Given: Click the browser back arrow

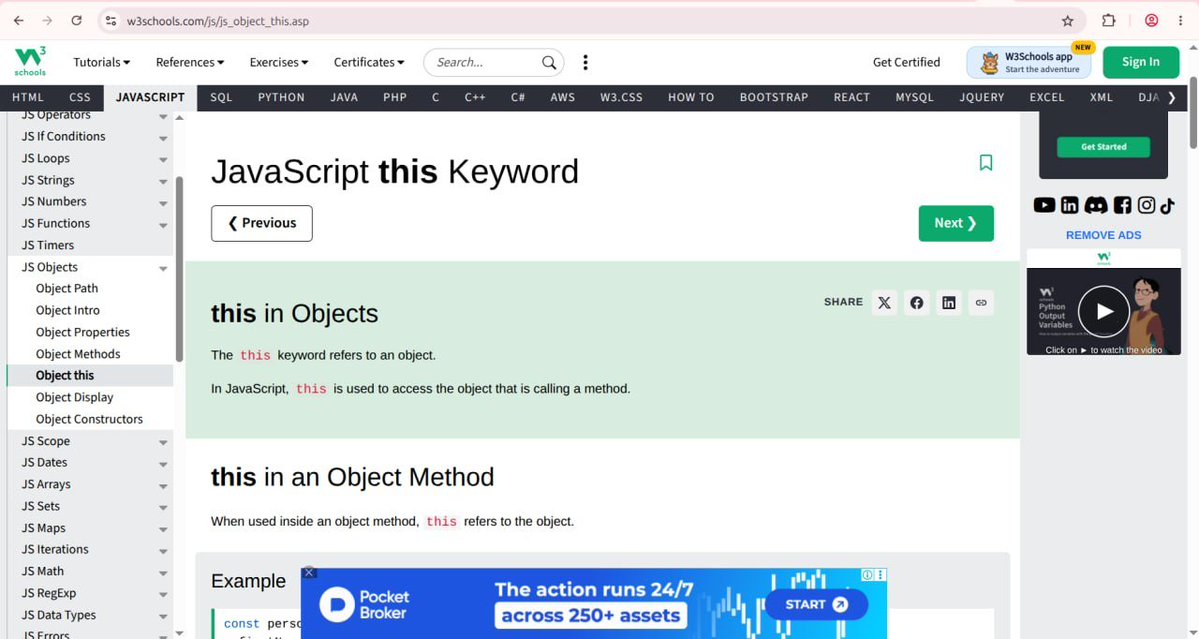Looking at the screenshot, I should point(19,21).
